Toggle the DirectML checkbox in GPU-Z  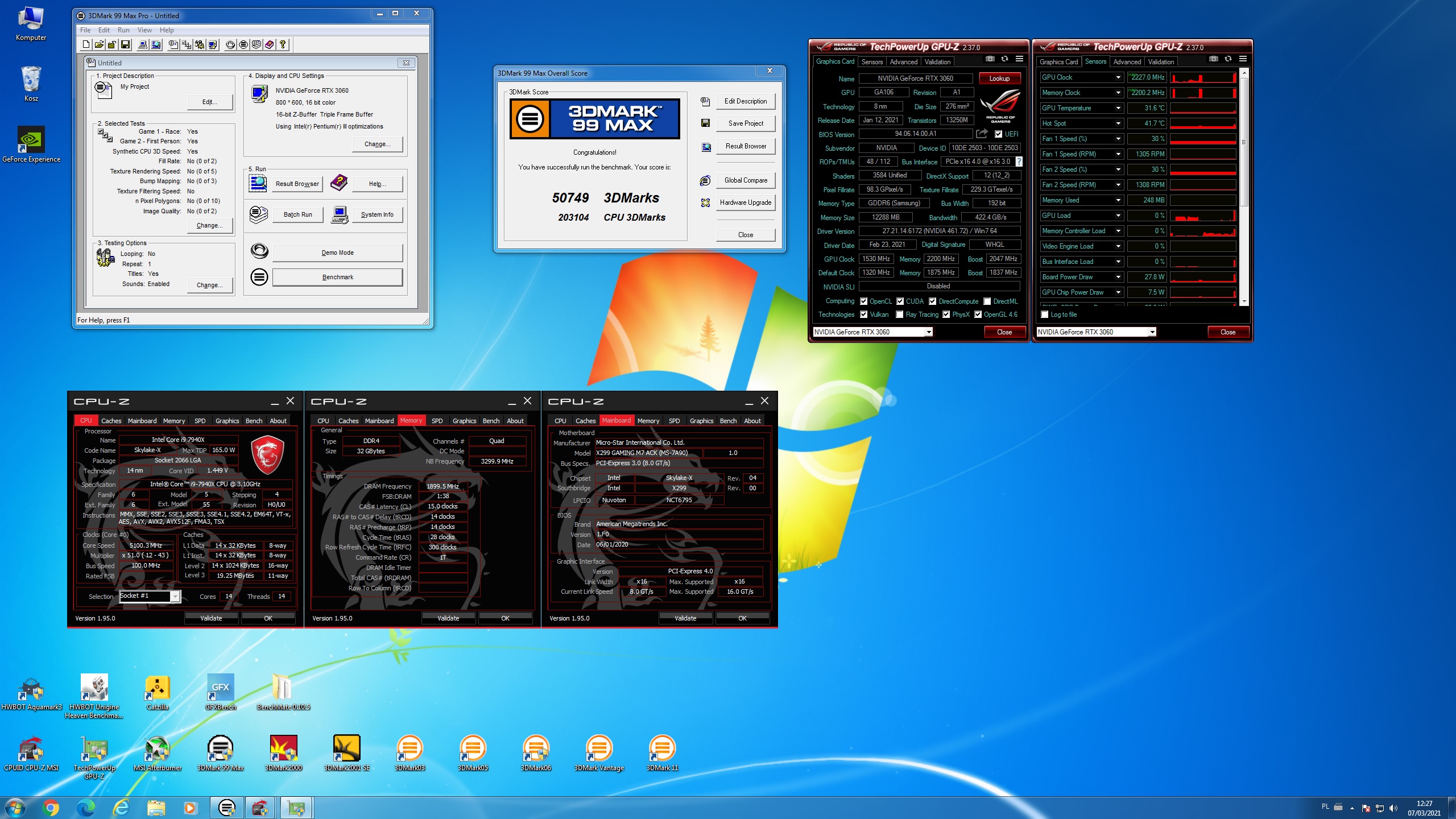click(x=987, y=301)
